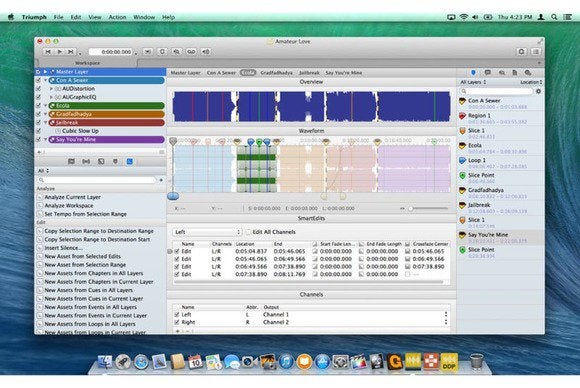This screenshot has height=388, width=580.
Task: Jump to end with skip-forward button
Action: [x=71, y=52]
